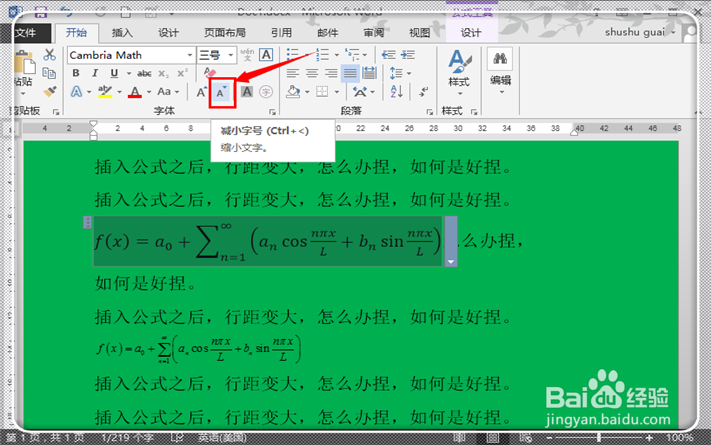Open the Font dialog launcher
This screenshot has height=445, width=711.
click(272, 112)
